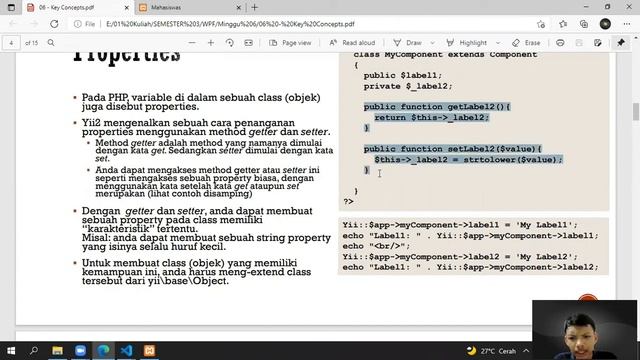Search within the PDF document

(x=51, y=42)
